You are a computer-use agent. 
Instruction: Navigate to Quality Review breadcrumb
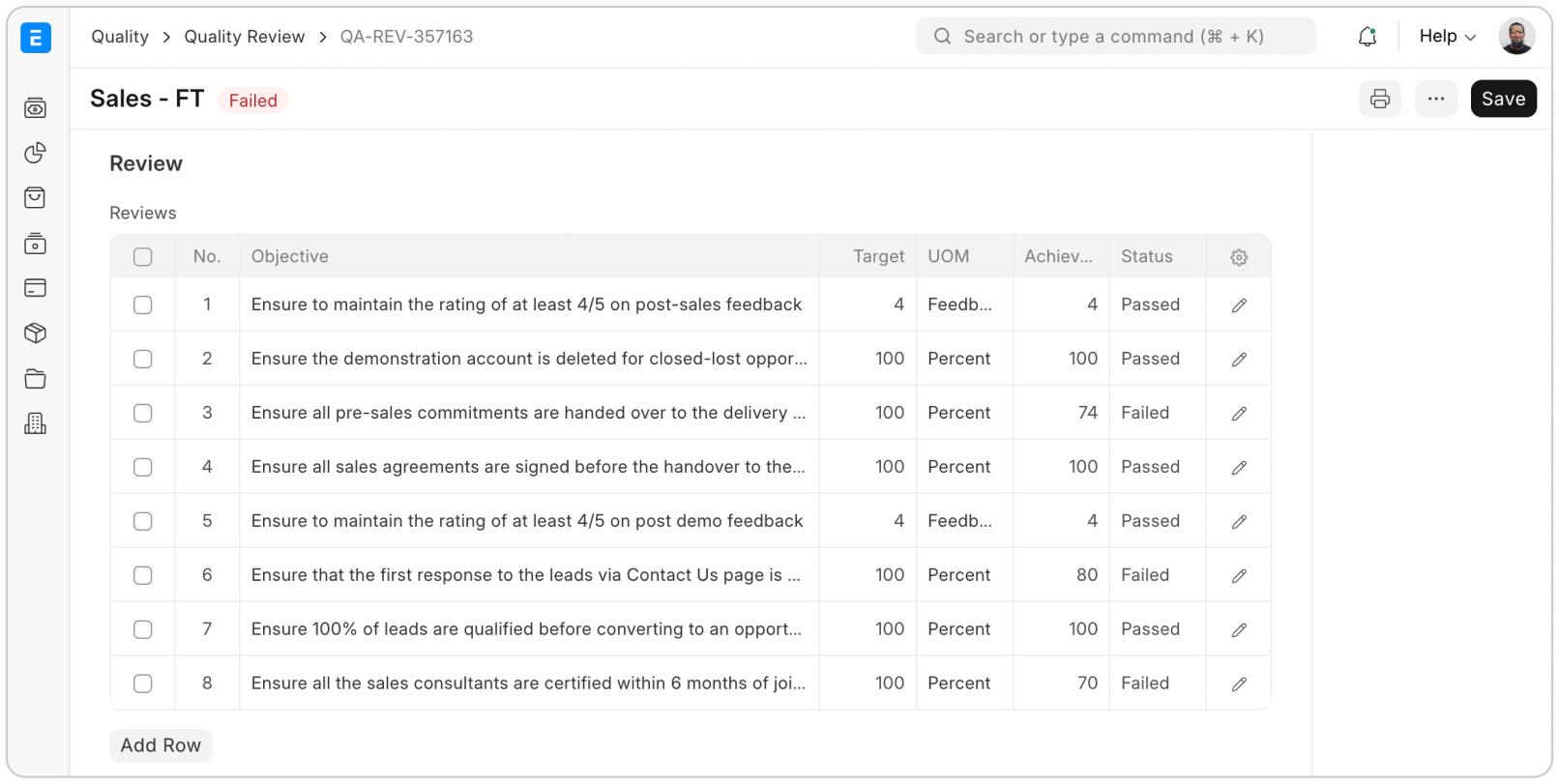[245, 37]
